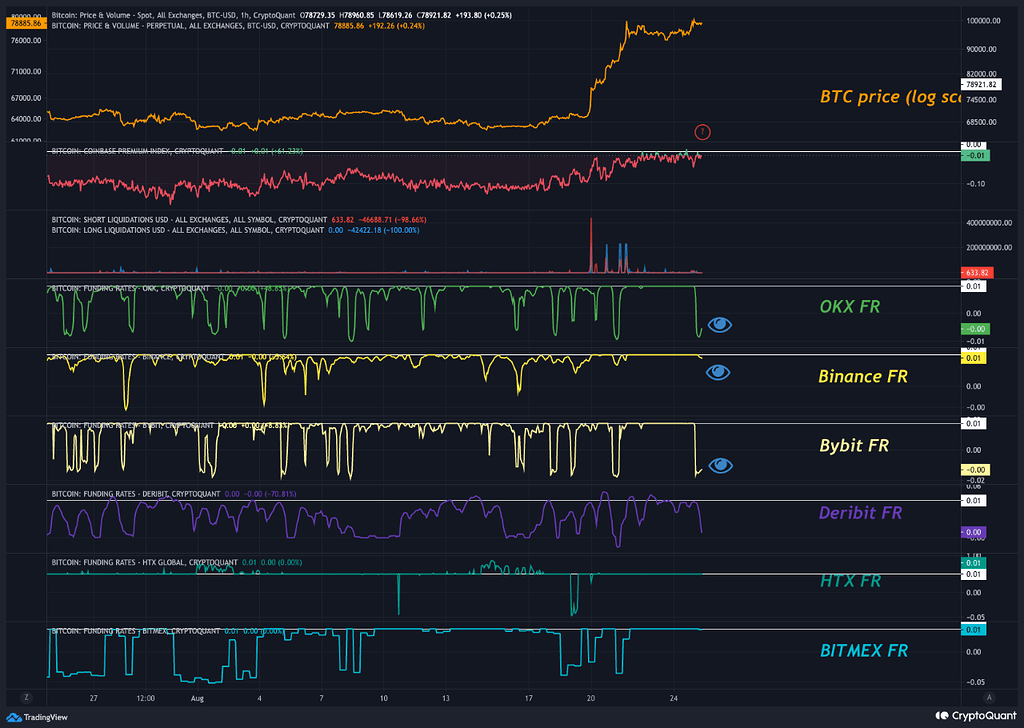This screenshot has width=1024, height=728.
Task: Click the OKX FR annotation label
Action: (x=850, y=306)
